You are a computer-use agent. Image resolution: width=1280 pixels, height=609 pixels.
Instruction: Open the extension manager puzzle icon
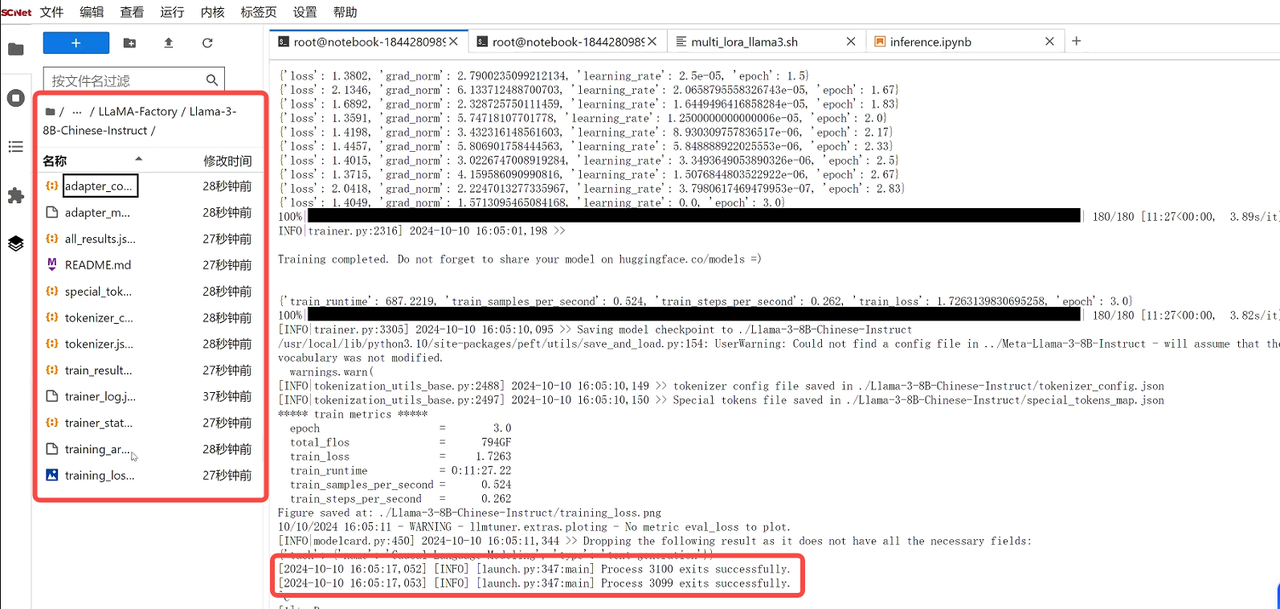click(15, 196)
